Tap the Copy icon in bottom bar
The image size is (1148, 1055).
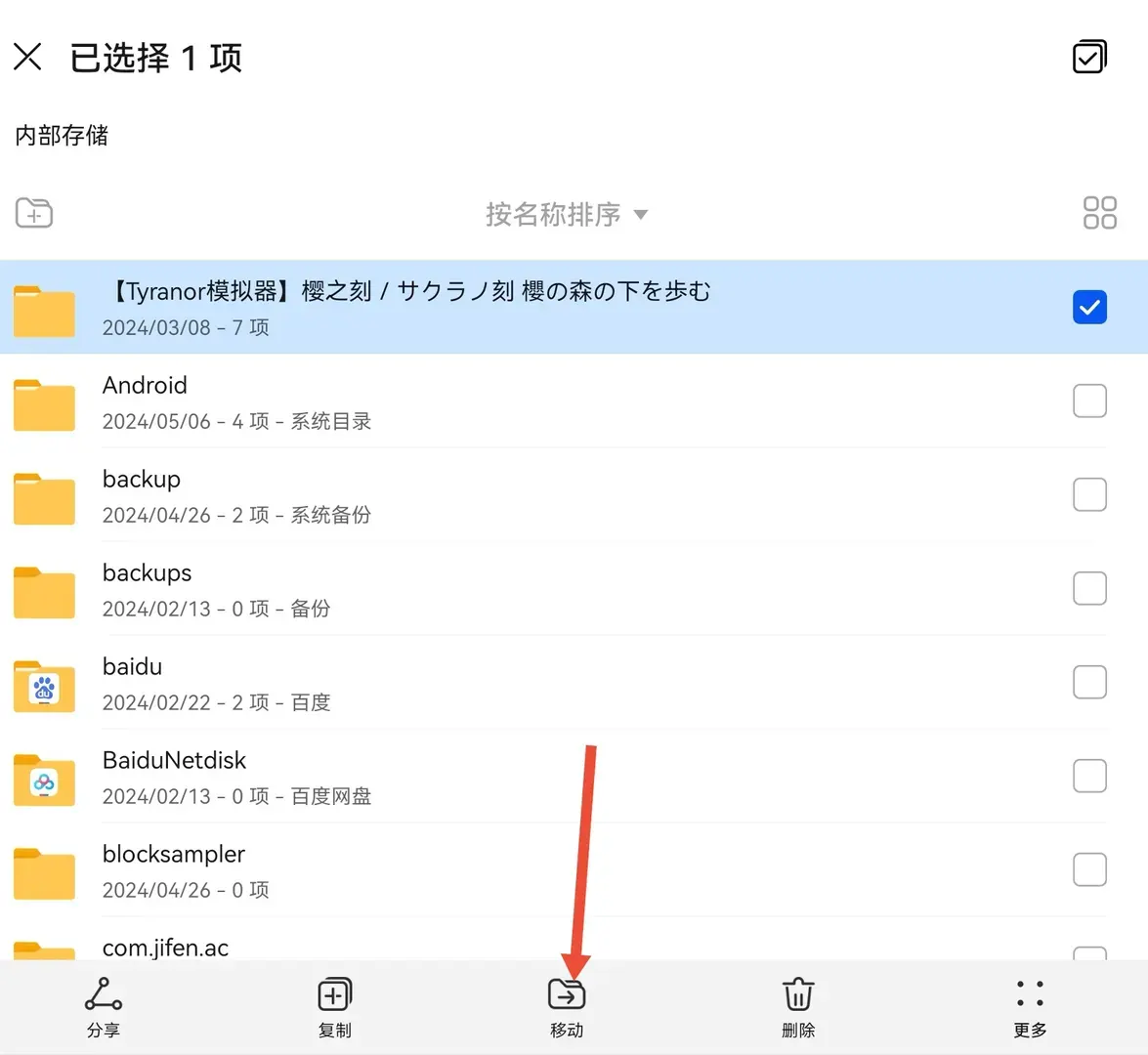click(x=334, y=994)
